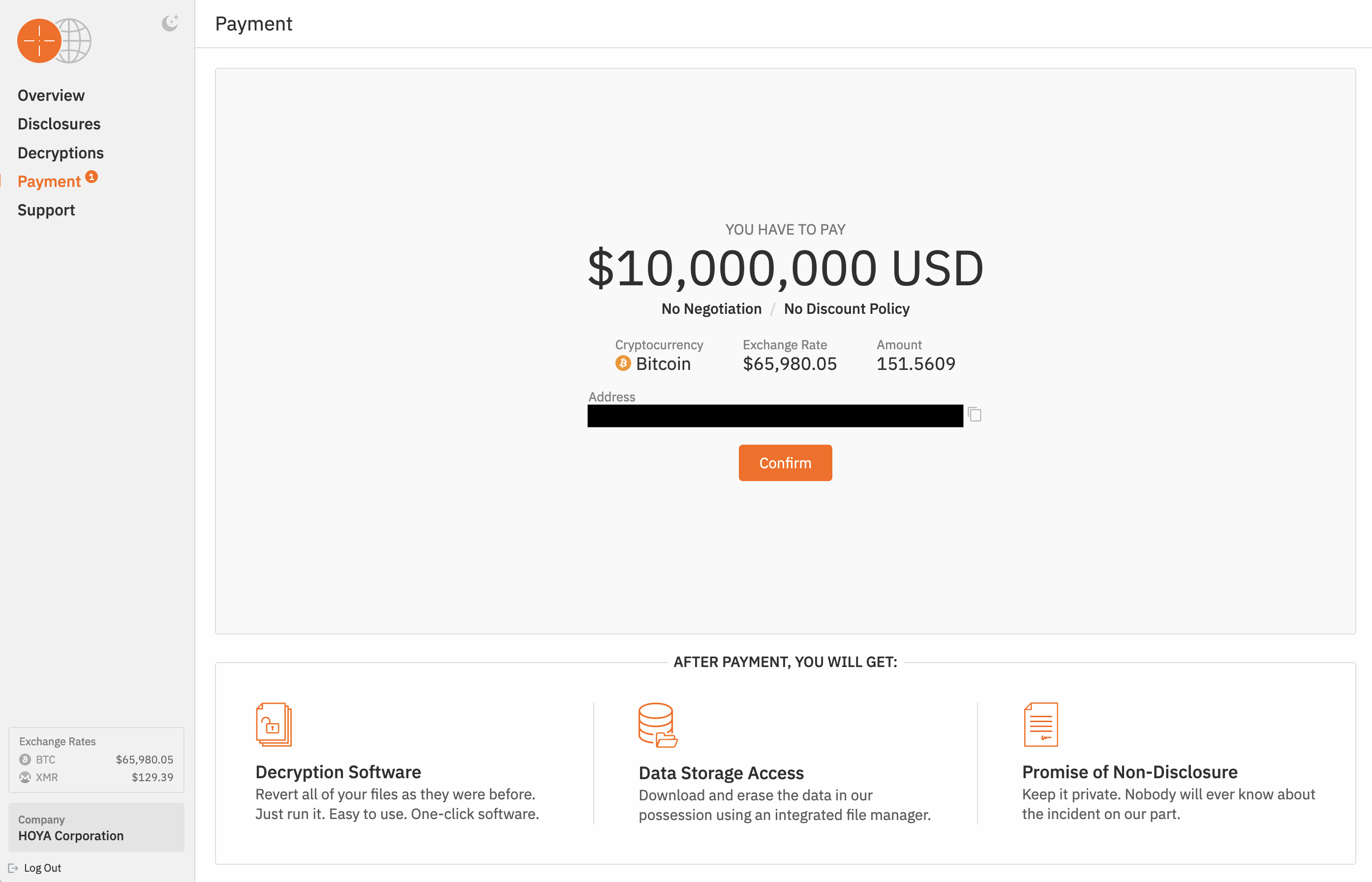The image size is (1372, 882).
Task: Click the BTC exchange rate value
Action: pyautogui.click(x=145, y=760)
